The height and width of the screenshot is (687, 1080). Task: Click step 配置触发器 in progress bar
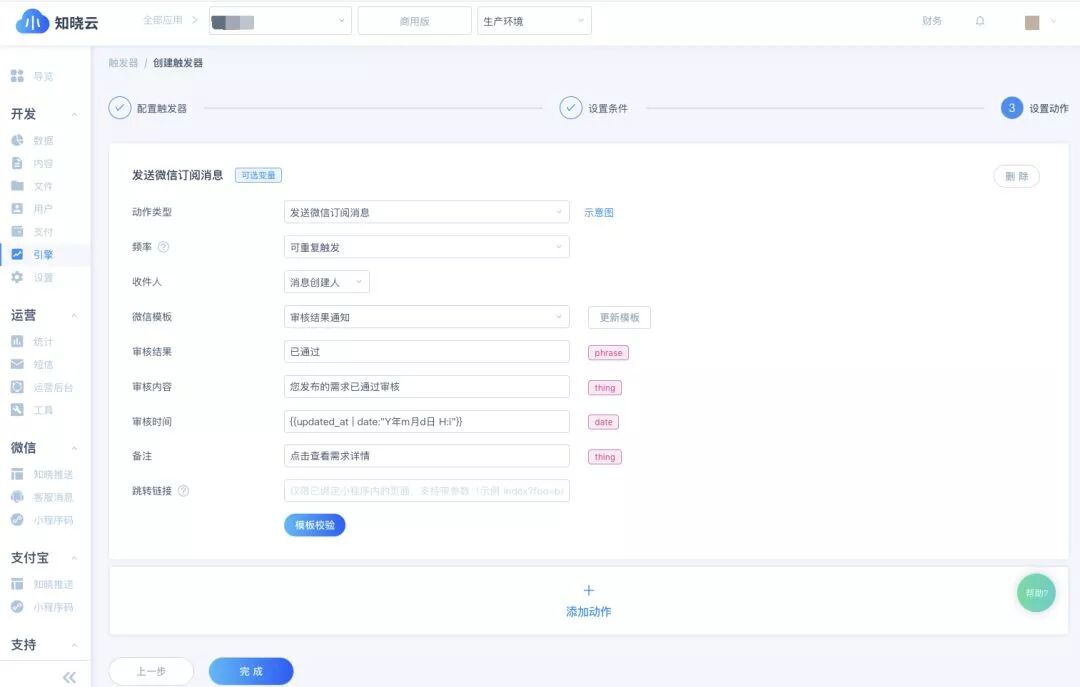(148, 108)
